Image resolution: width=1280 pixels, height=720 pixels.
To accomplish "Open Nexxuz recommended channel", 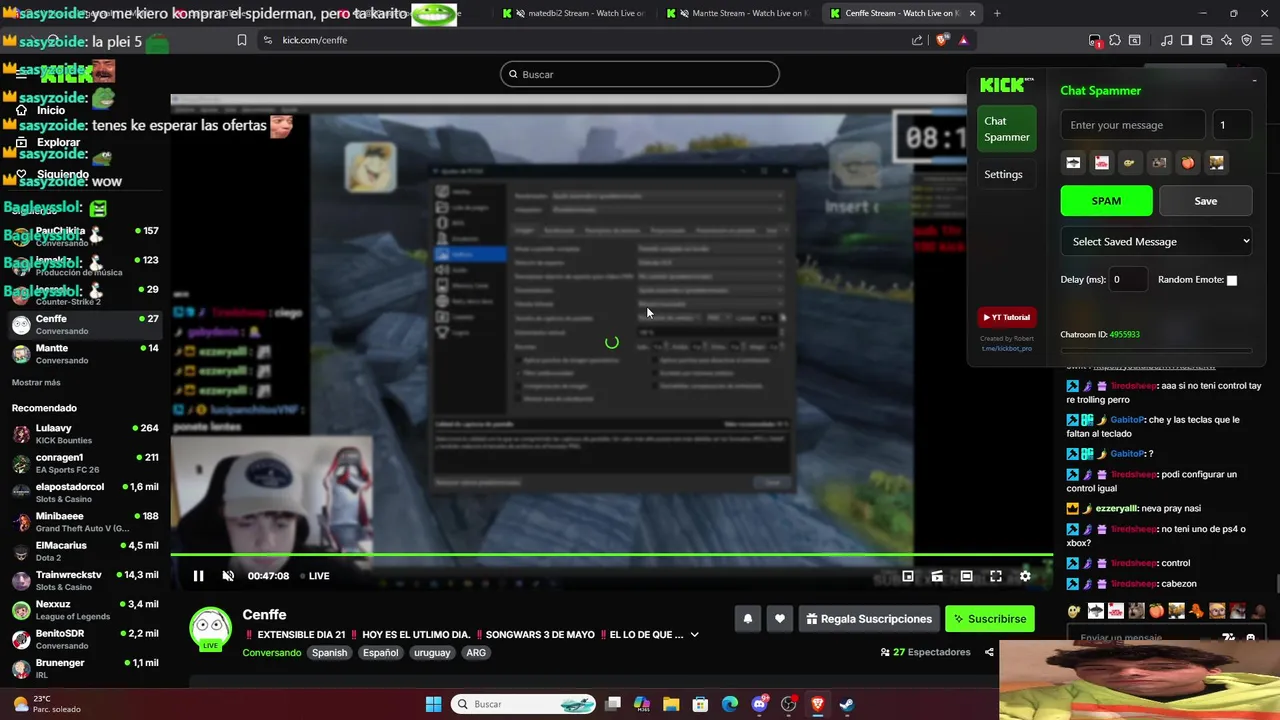I will [x=85, y=610].
